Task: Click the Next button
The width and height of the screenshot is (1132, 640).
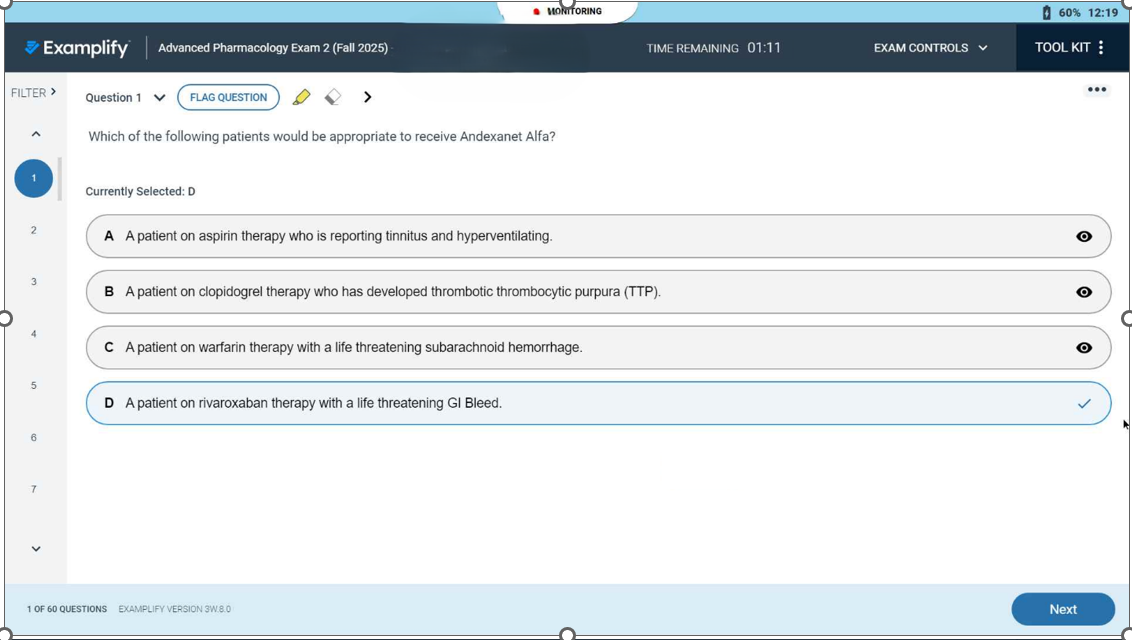Action: coord(1062,609)
